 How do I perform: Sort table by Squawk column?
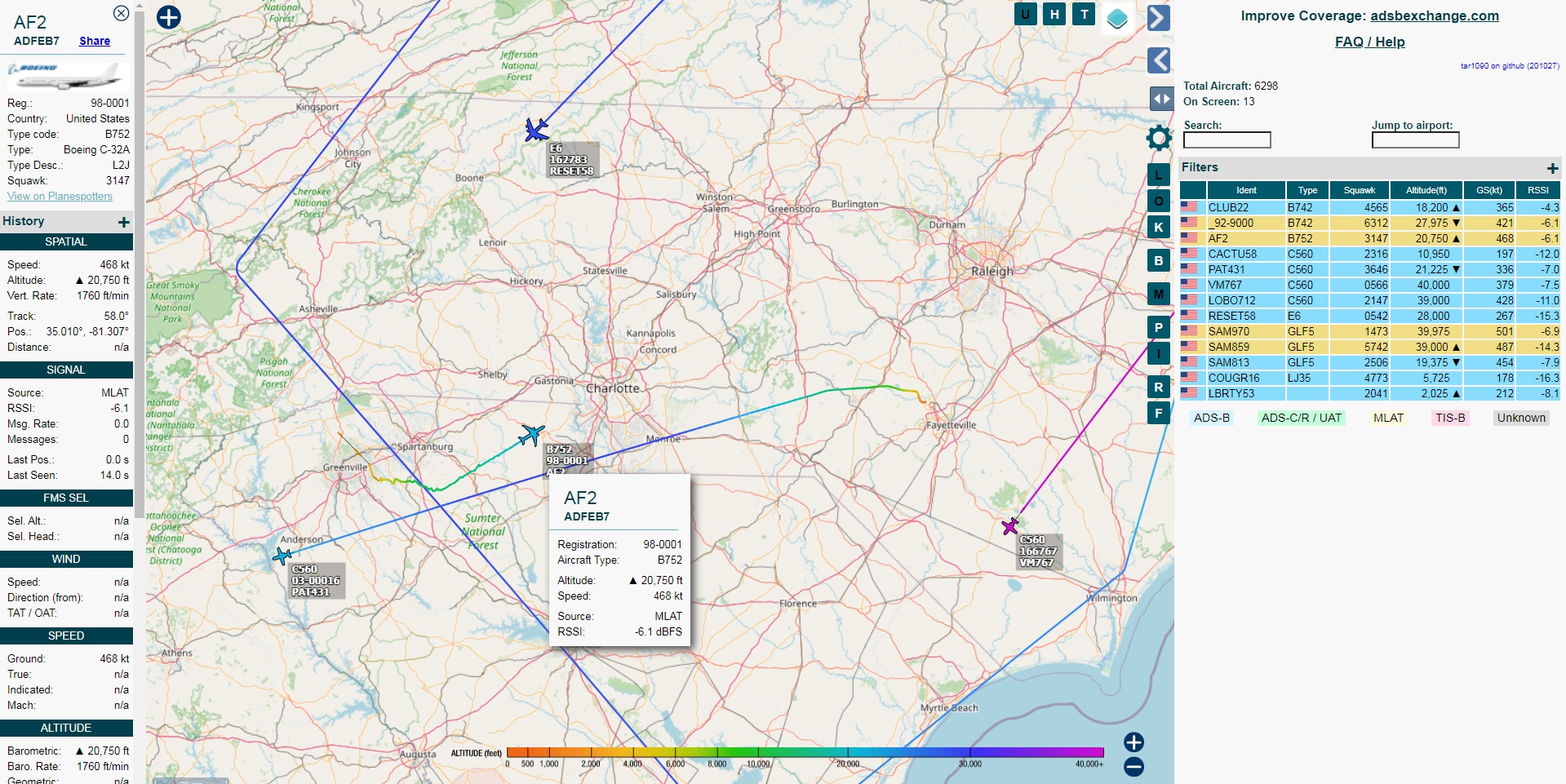1360,190
